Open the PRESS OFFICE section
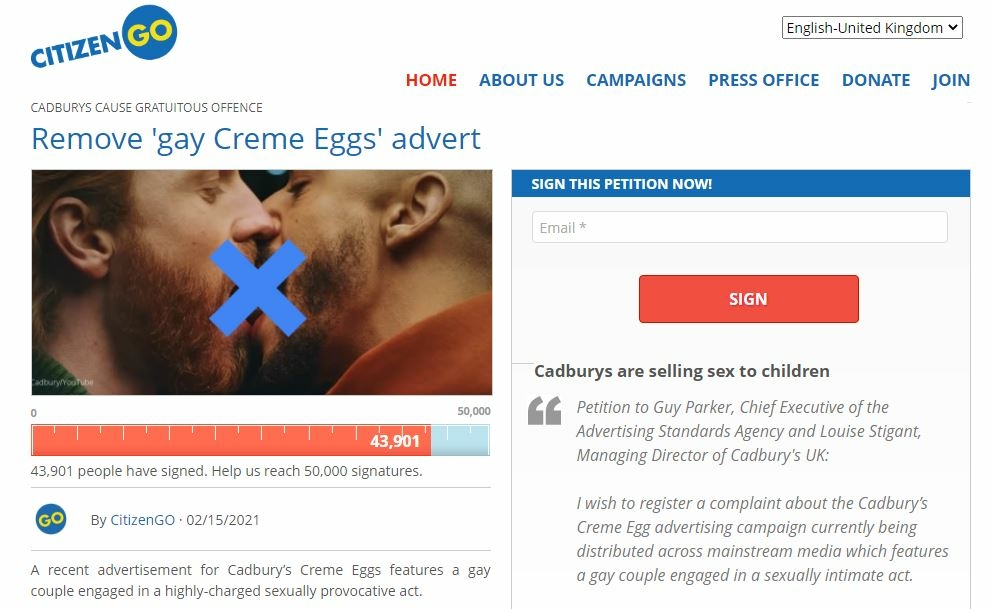 tap(763, 80)
